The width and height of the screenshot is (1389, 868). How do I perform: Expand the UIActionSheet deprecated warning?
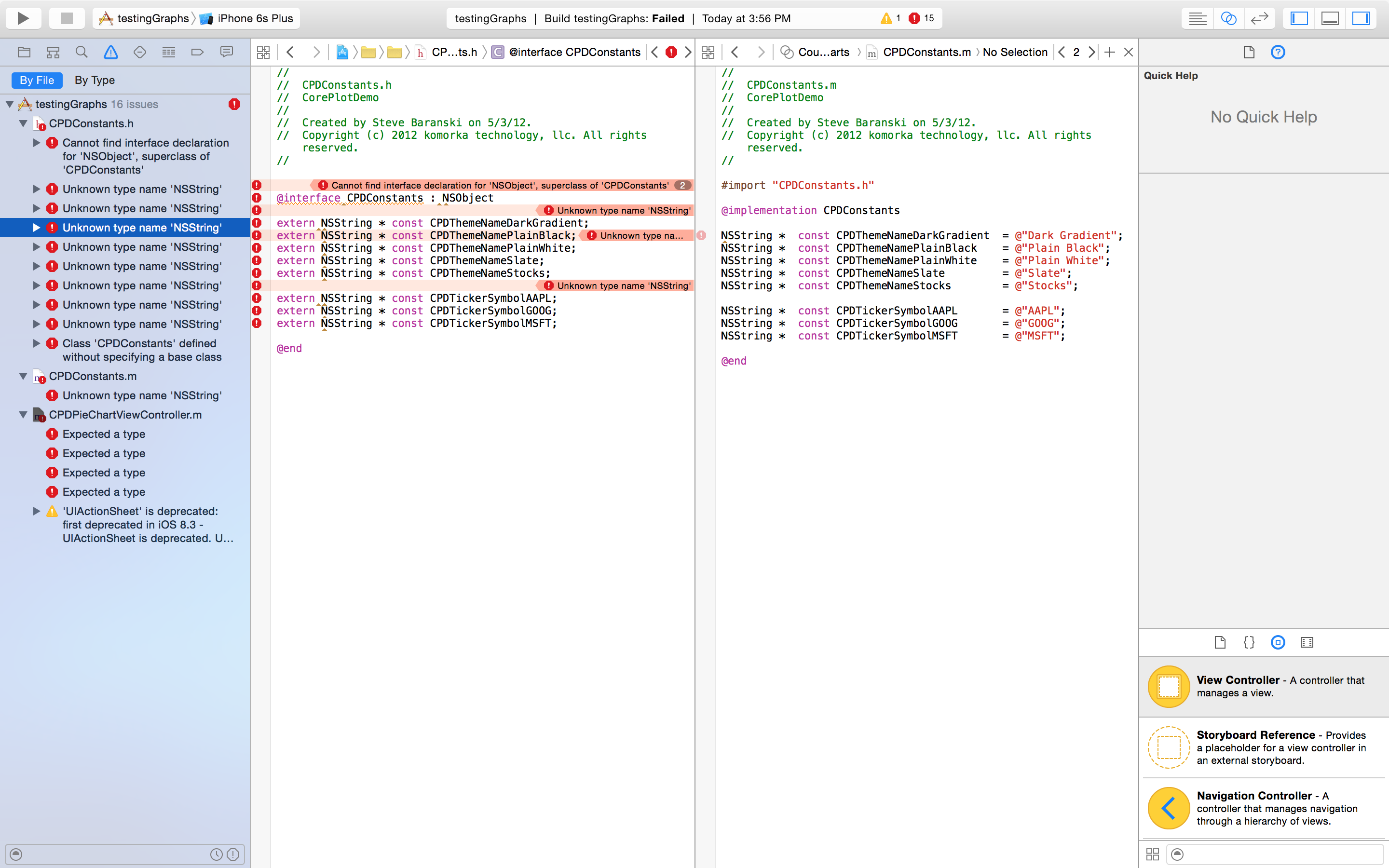36,511
